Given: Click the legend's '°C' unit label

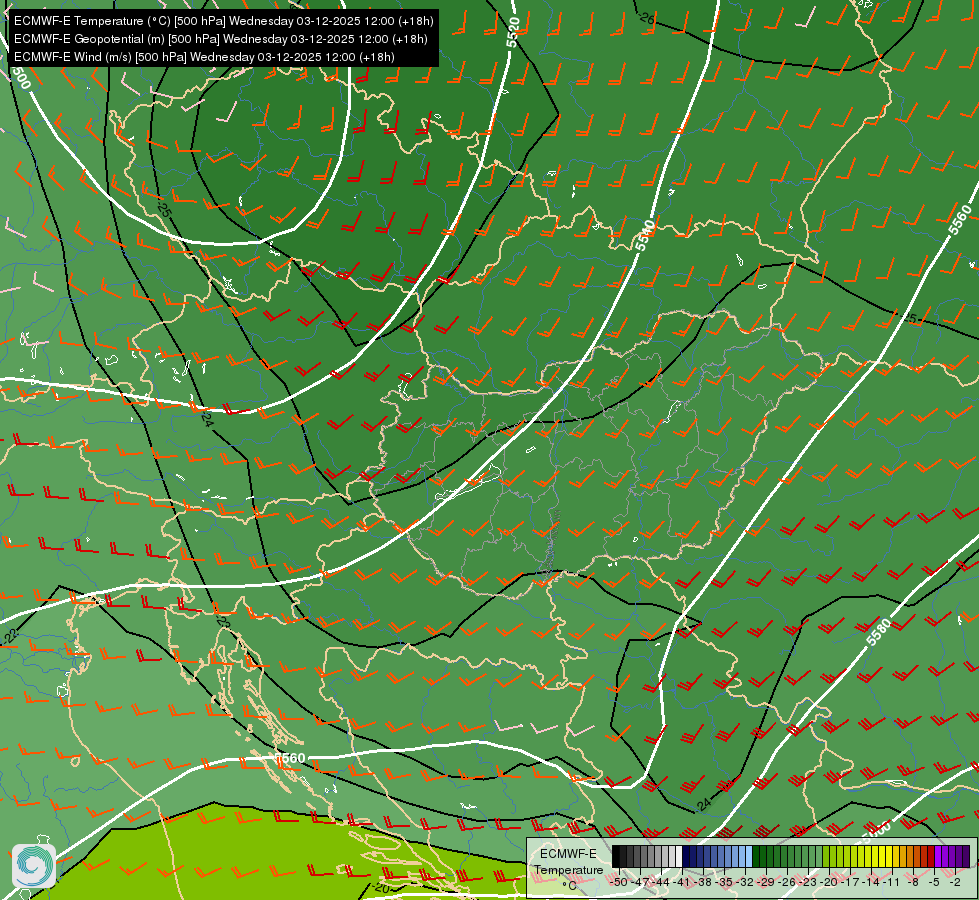Looking at the screenshot, I should 569,886.
